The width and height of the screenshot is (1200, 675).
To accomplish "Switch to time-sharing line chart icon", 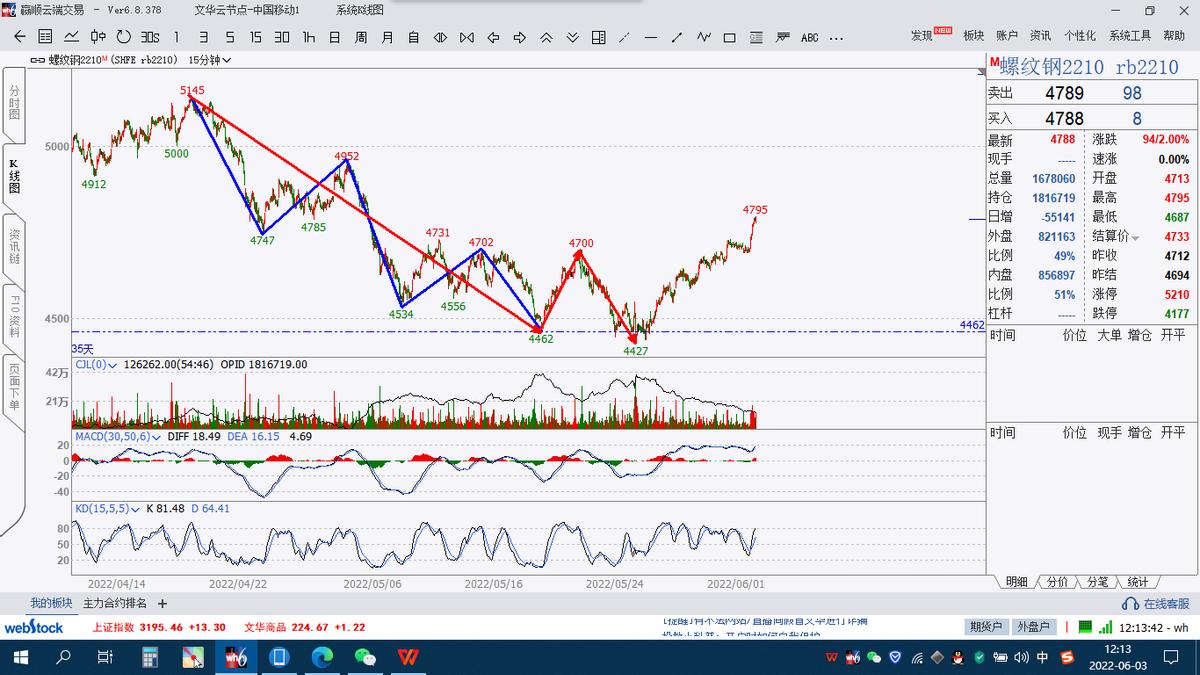I will point(71,37).
